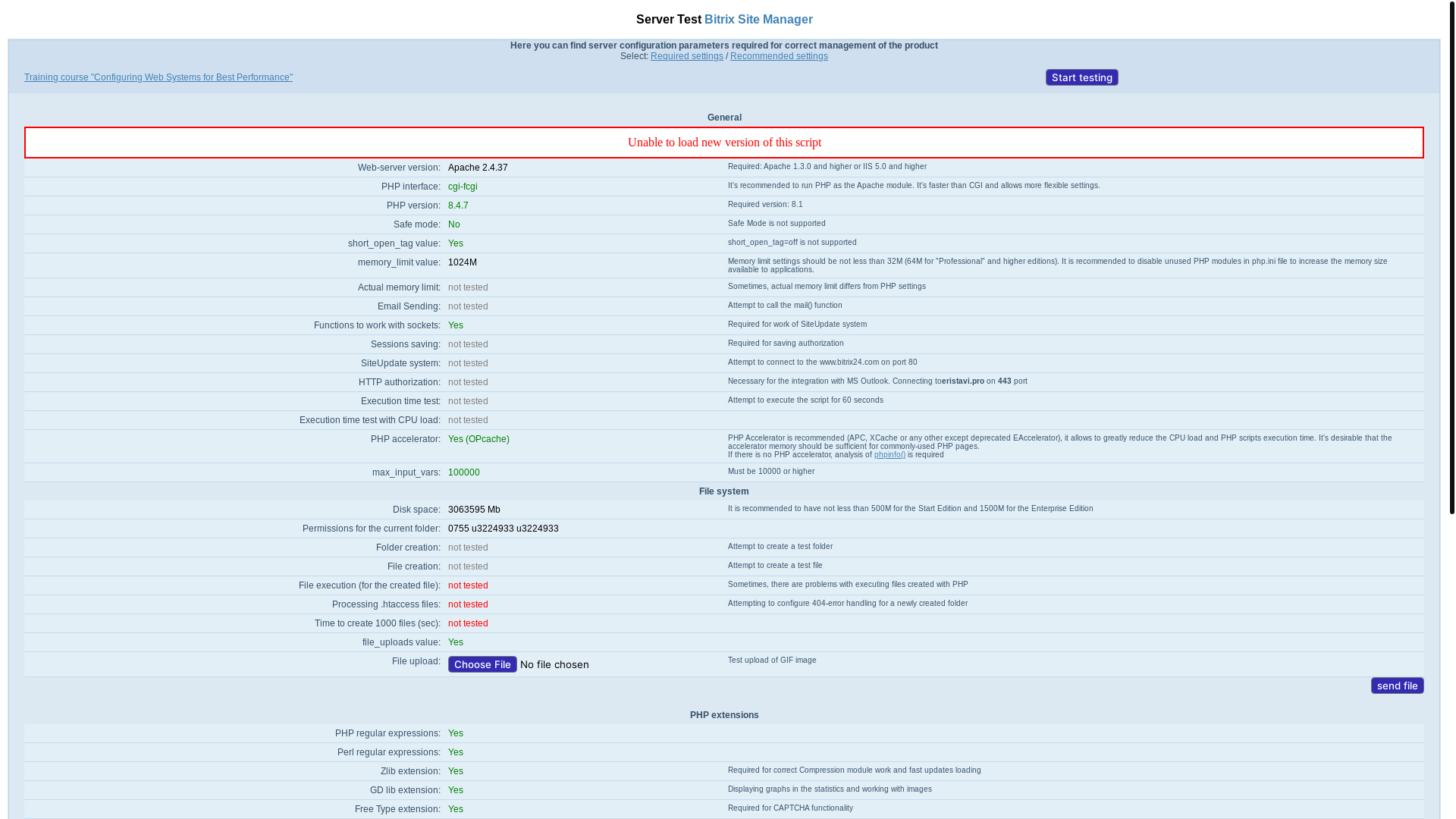Screen dimensions: 1456x819
Task: Click the 'Safe mode:' label
Action: click(x=417, y=224)
